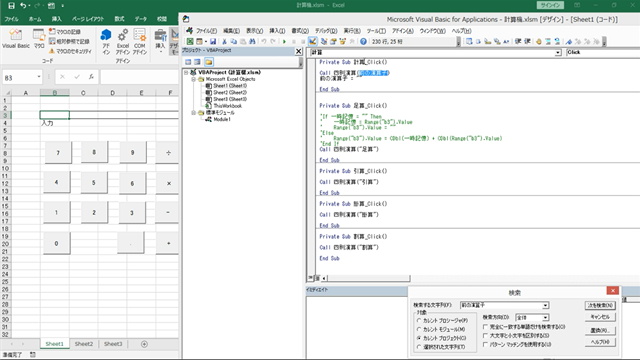The image size is (640, 360).
Task: Toggle bookmark with blue flag icon
Action: point(569,41)
